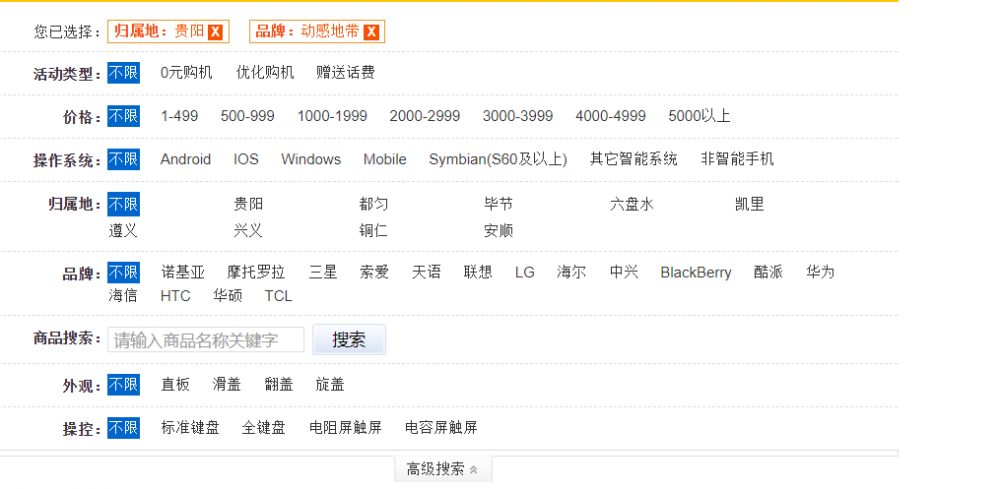The width and height of the screenshot is (1000, 489).
Task: Focus the 商品搜索 keyword input field
Action: coord(206,340)
